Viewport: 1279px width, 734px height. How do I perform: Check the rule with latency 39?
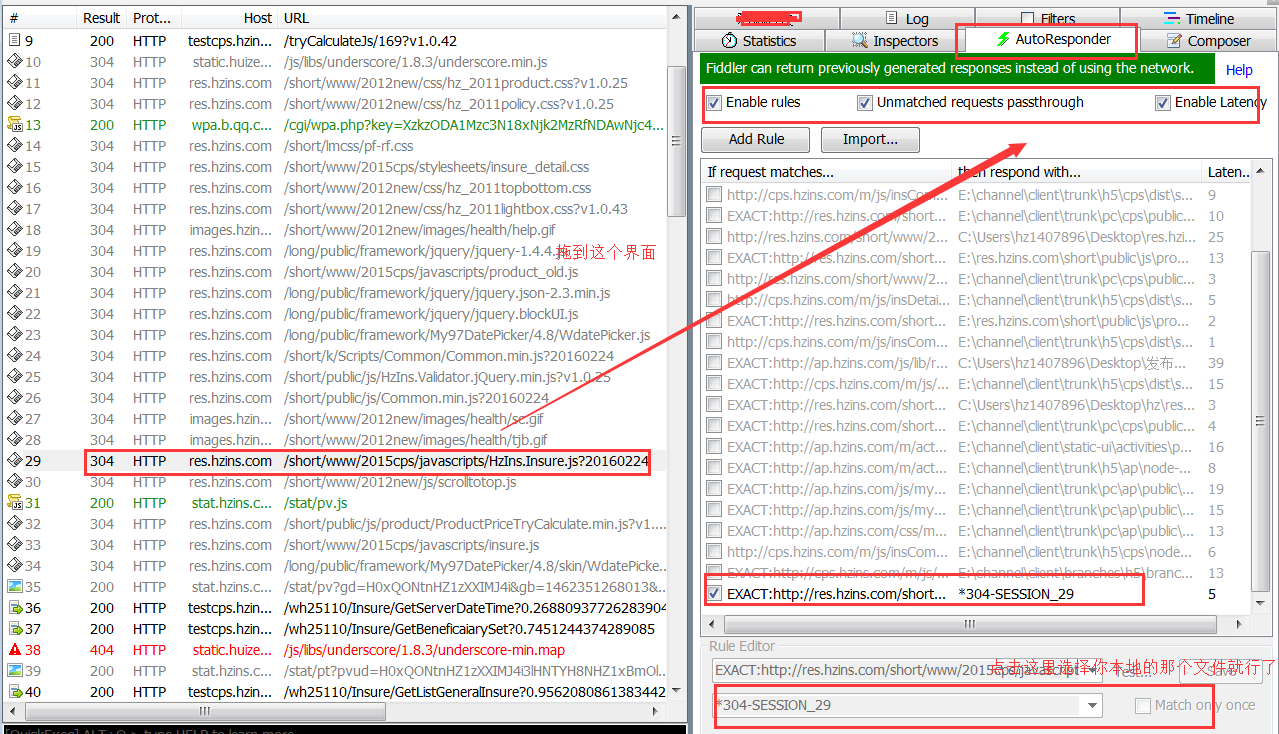714,363
